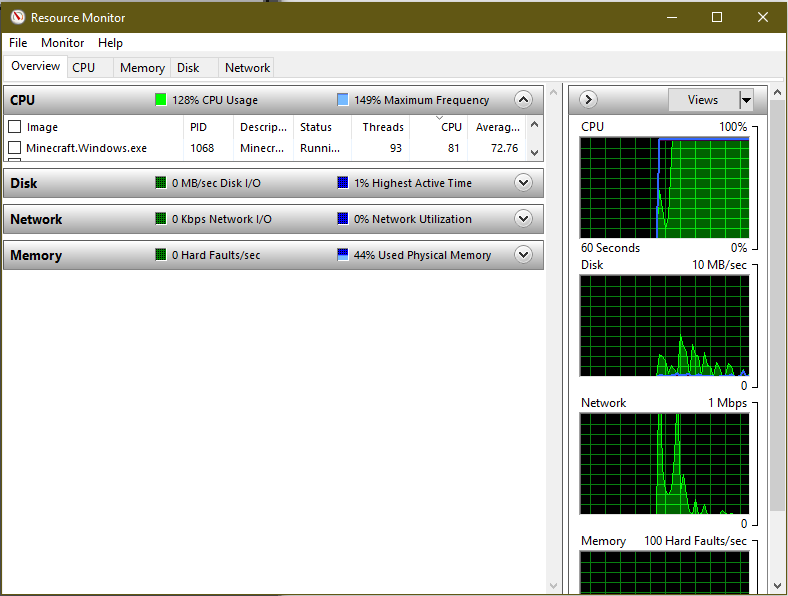The image size is (788, 596).
Task: Check the Minecraft.Windows.exe process checkbox
Action: pyautogui.click(x=15, y=148)
